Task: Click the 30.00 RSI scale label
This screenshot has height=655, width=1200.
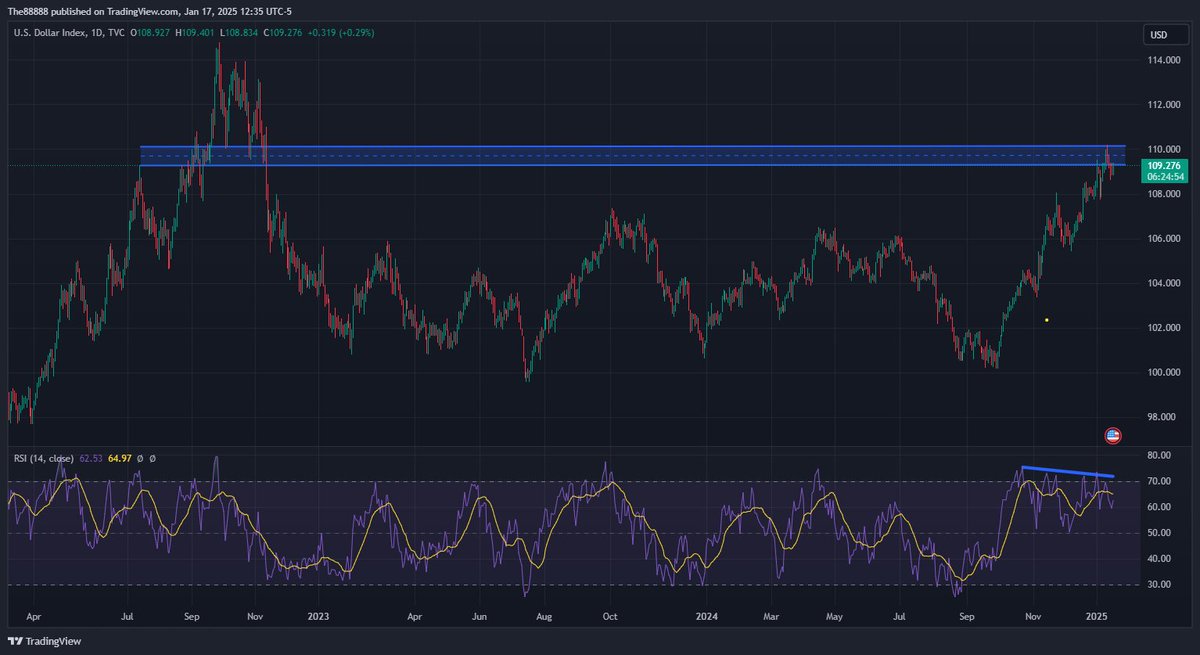Action: 1158,585
